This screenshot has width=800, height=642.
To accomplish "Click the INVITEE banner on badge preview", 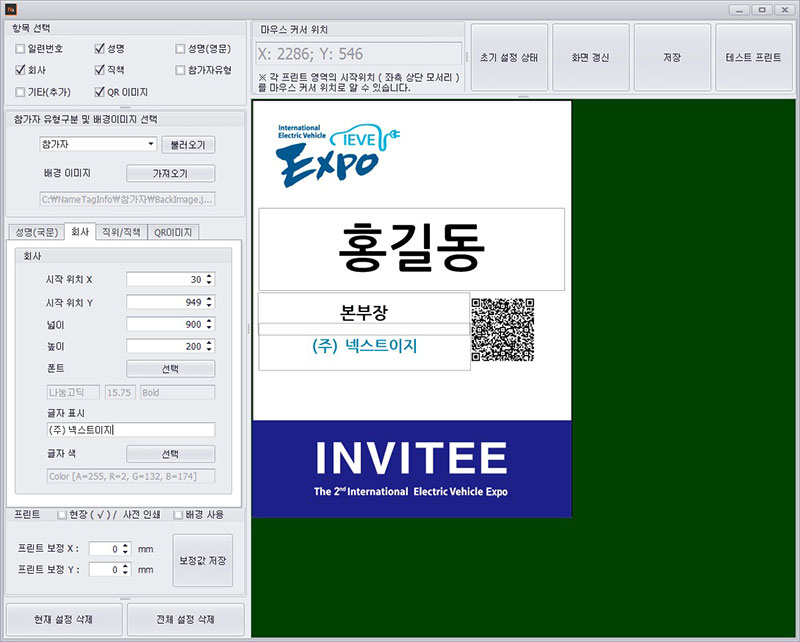I will tap(412, 468).
